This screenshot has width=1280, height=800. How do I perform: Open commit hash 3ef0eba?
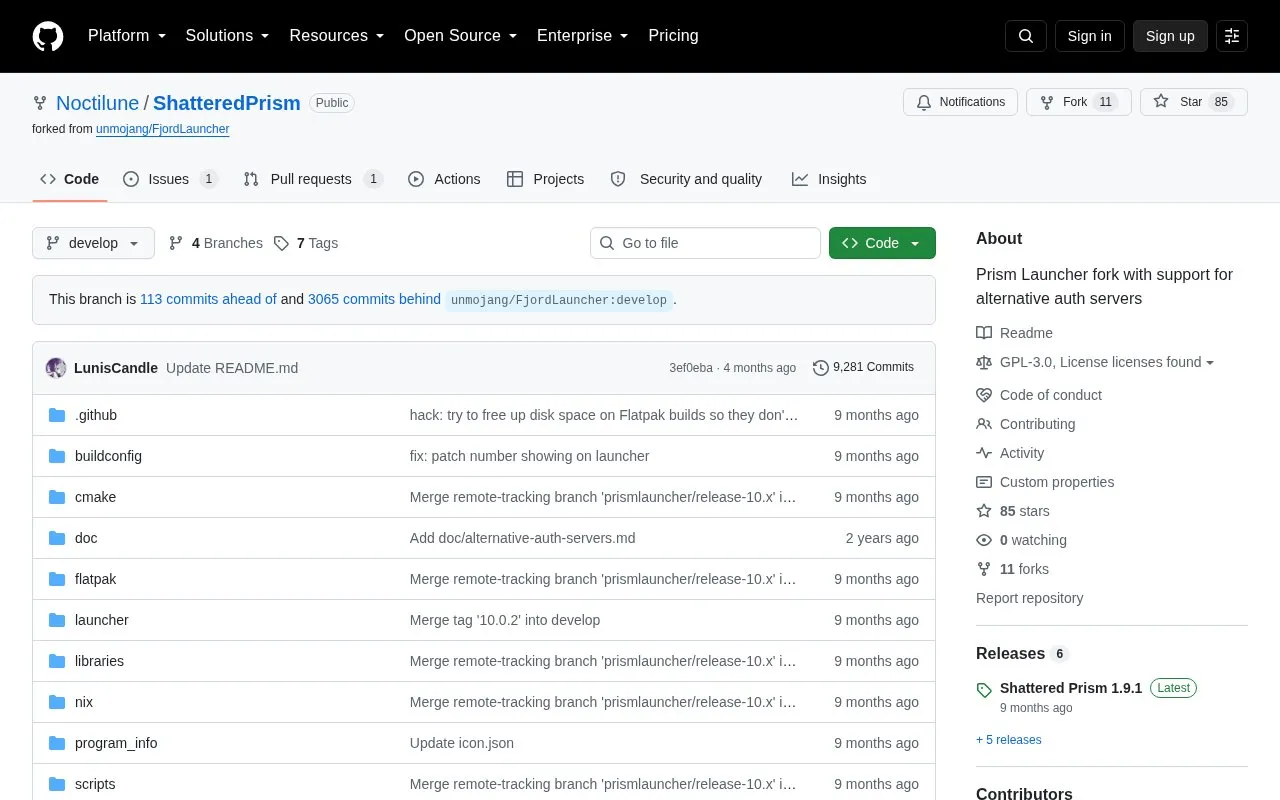pos(691,368)
